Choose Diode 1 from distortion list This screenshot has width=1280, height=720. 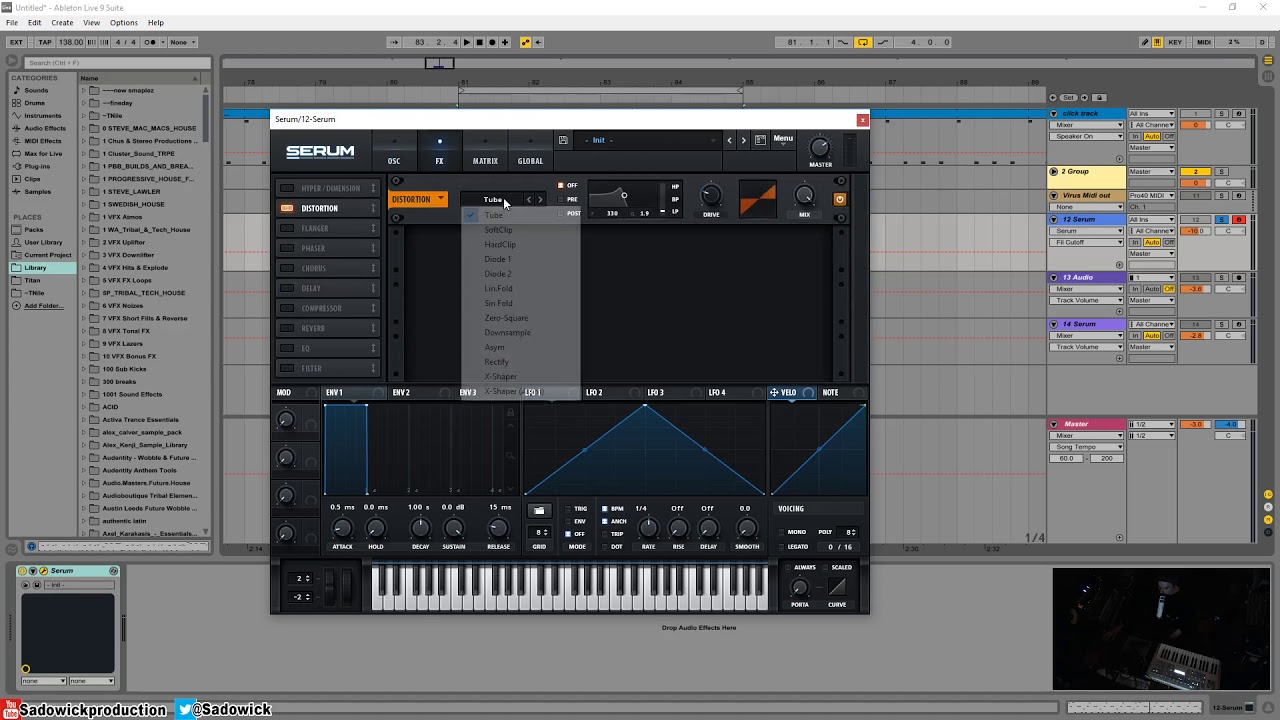pos(497,259)
